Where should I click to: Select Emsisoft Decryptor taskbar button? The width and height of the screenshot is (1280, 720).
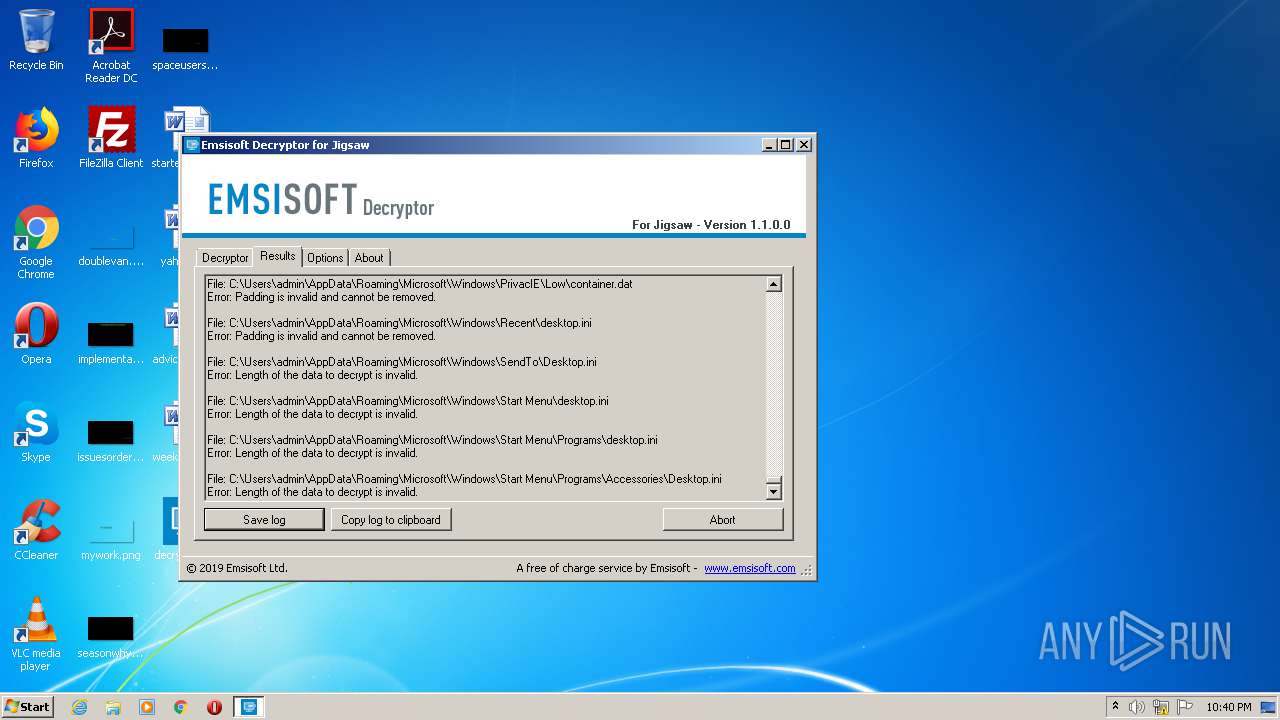(249, 707)
